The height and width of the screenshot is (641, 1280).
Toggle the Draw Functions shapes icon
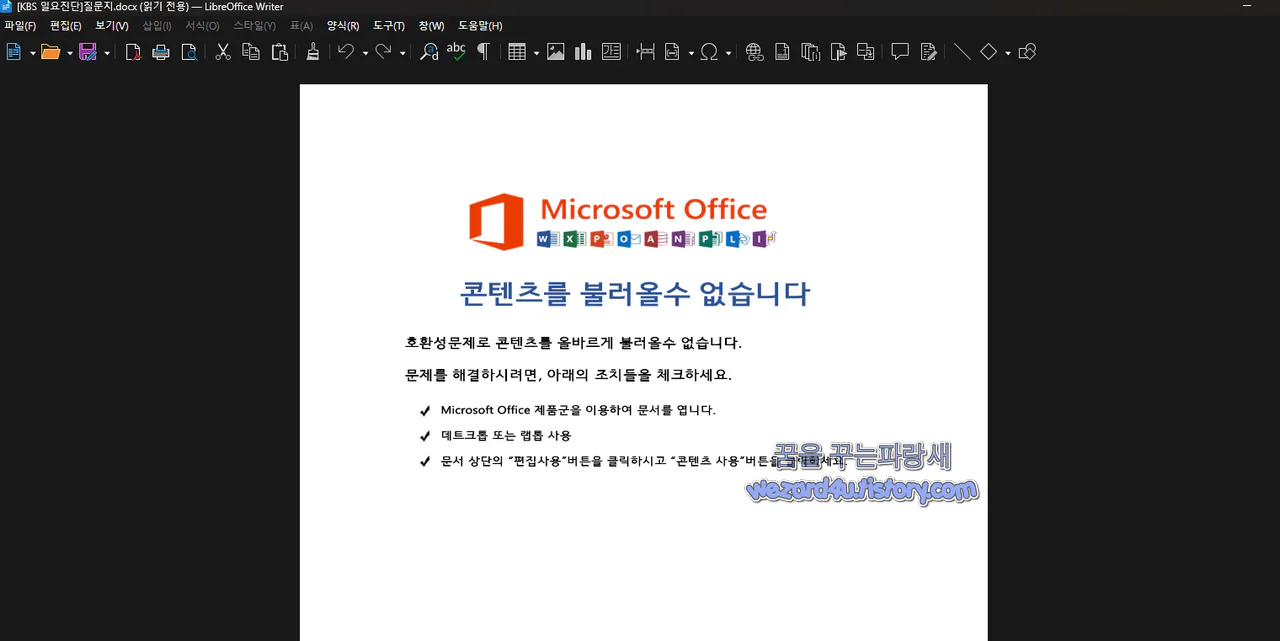[x=1027, y=52]
